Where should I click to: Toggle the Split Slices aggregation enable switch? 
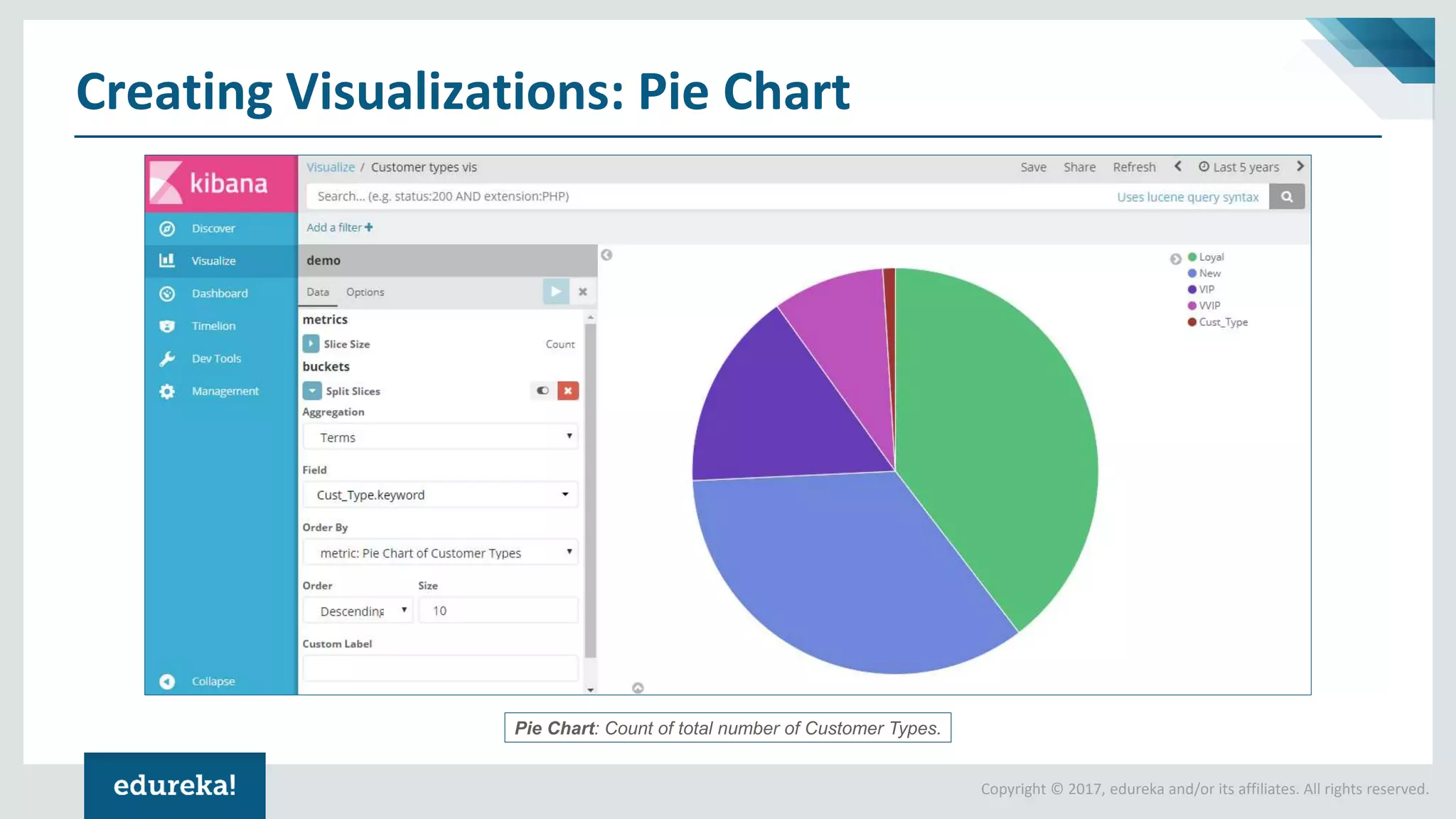tap(542, 390)
